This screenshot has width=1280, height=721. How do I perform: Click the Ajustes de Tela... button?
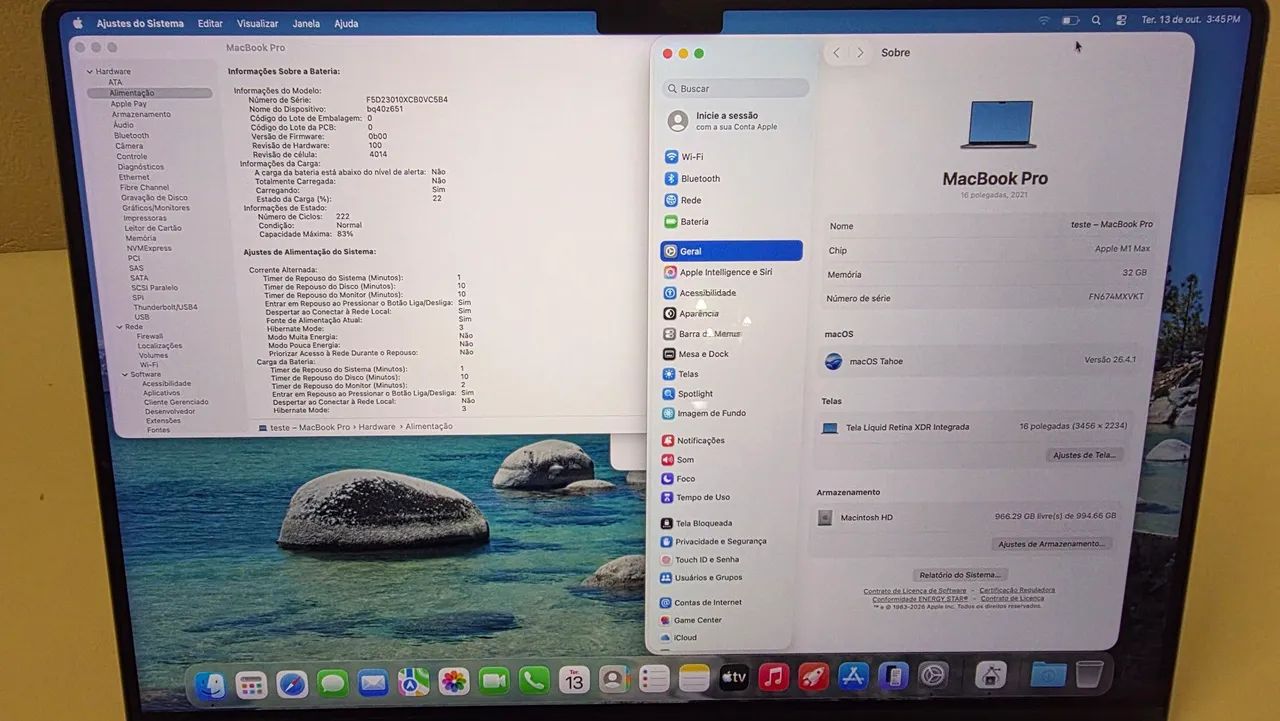pyautogui.click(x=1084, y=455)
